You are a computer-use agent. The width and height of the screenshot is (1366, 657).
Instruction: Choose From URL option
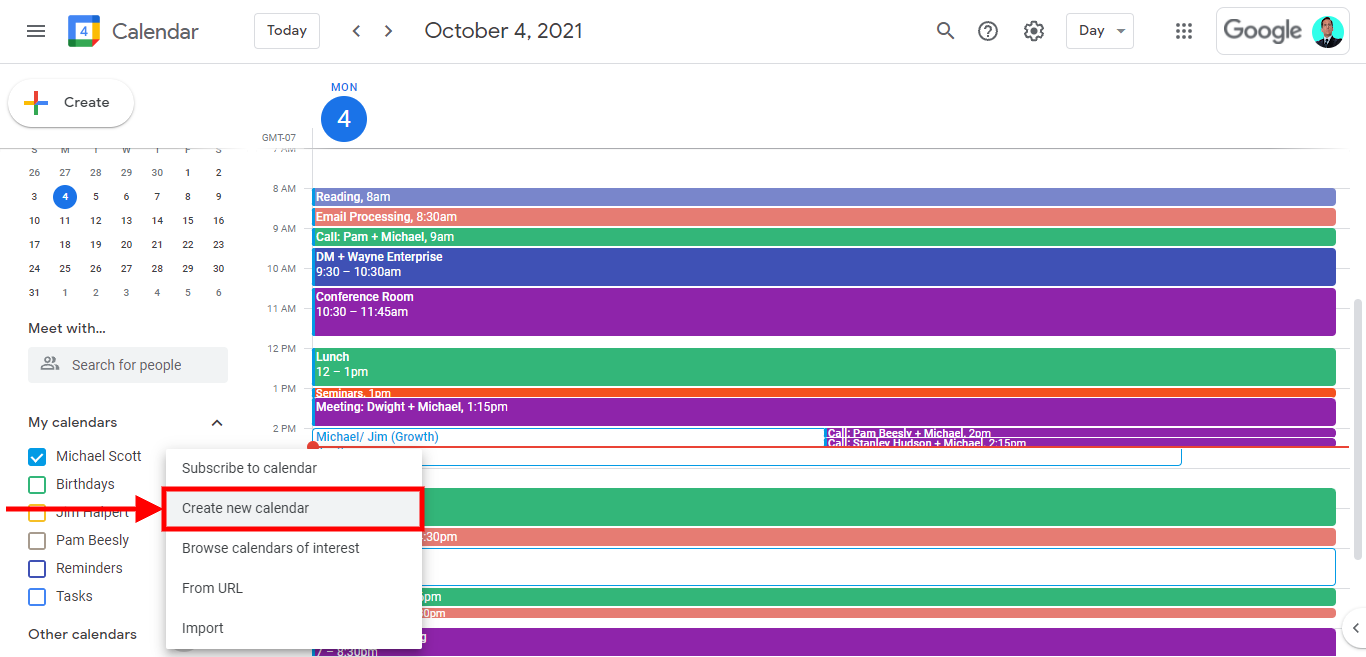[x=294, y=588]
